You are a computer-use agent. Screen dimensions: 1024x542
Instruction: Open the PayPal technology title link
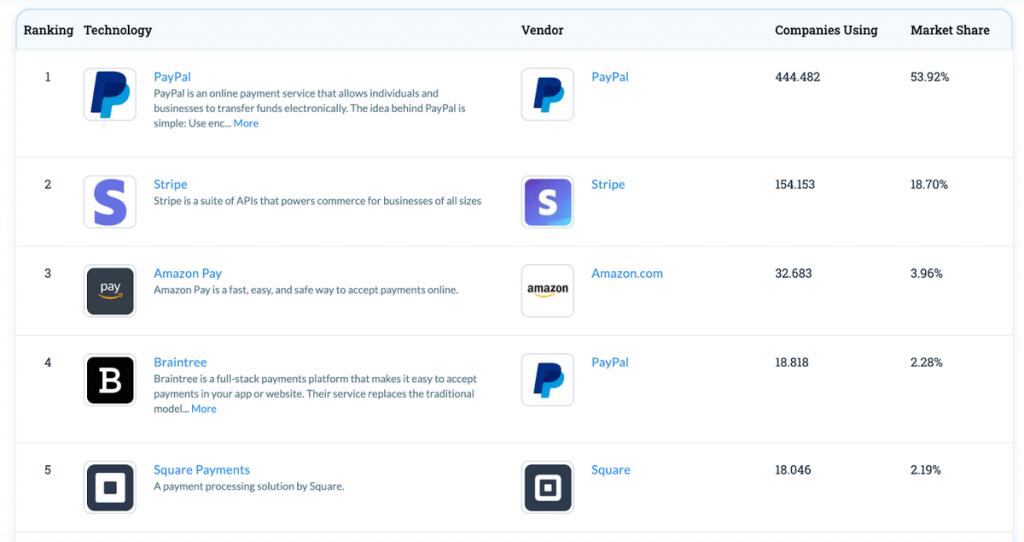click(172, 77)
